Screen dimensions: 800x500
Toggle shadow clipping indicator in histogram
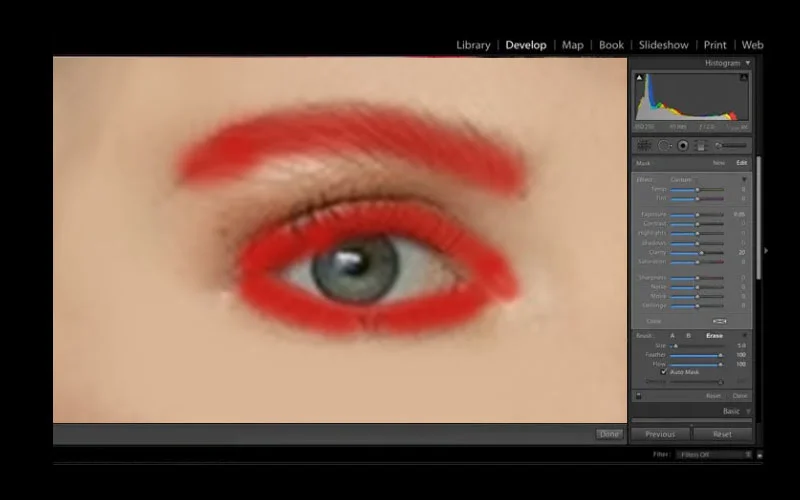click(639, 78)
